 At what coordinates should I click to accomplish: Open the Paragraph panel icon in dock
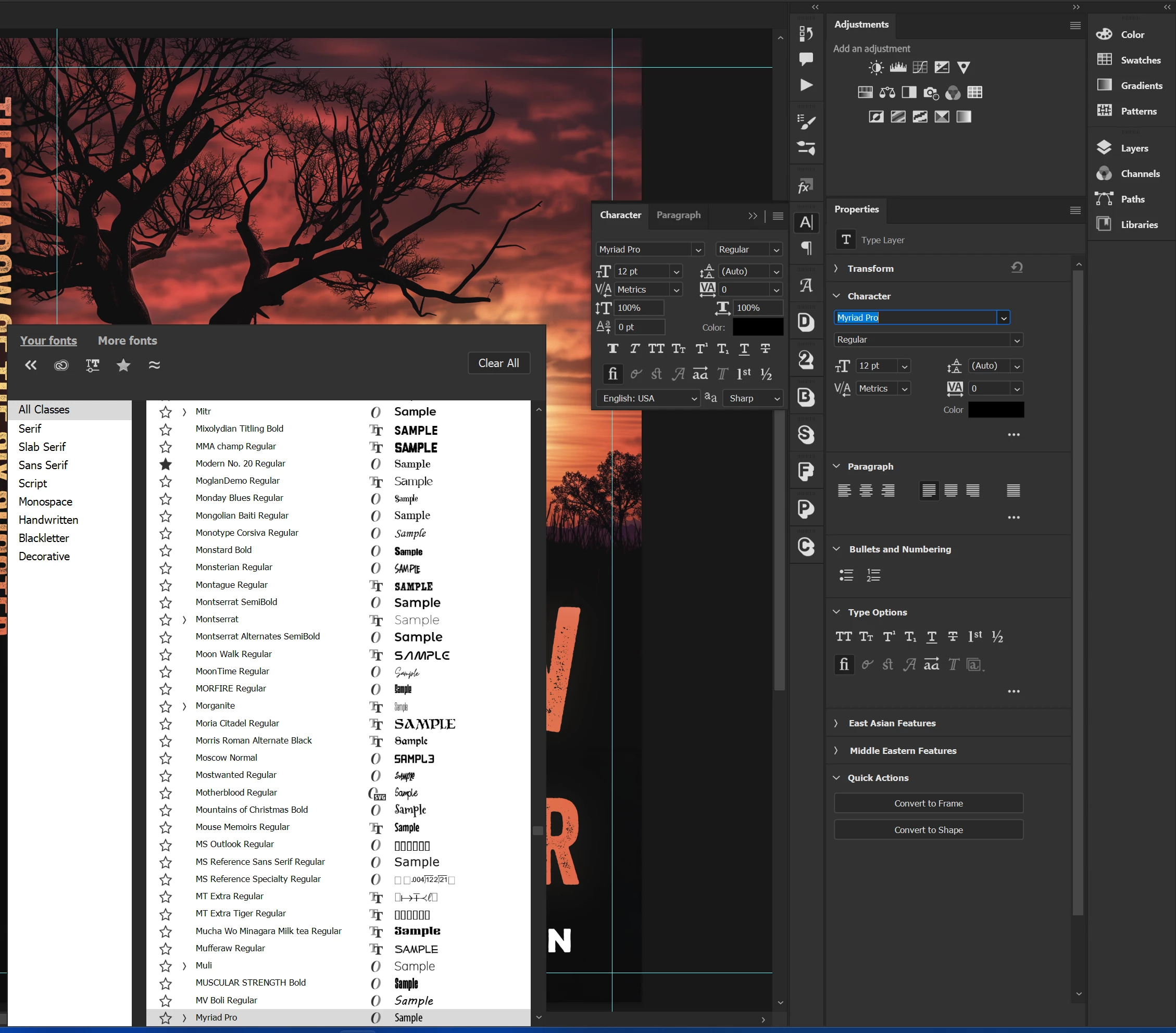[807, 248]
